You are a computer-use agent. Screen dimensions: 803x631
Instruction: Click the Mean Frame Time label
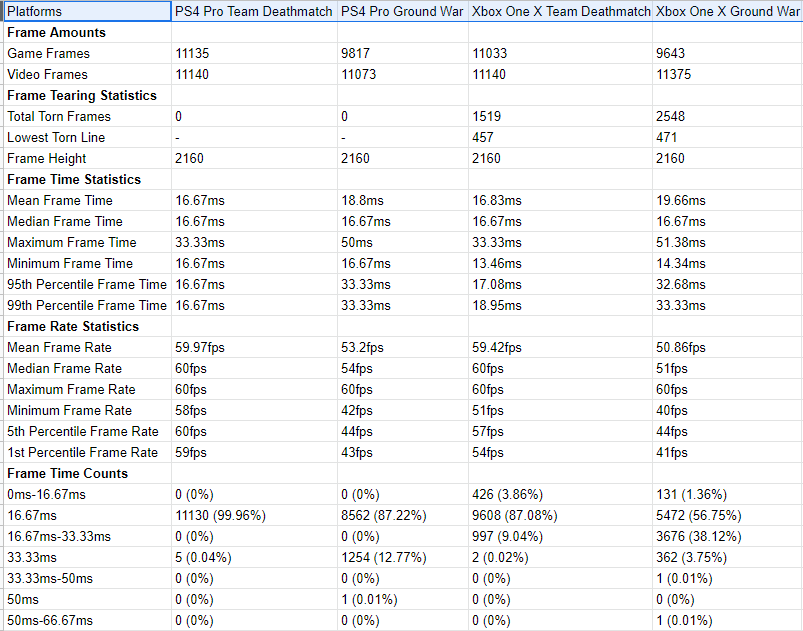(60, 200)
